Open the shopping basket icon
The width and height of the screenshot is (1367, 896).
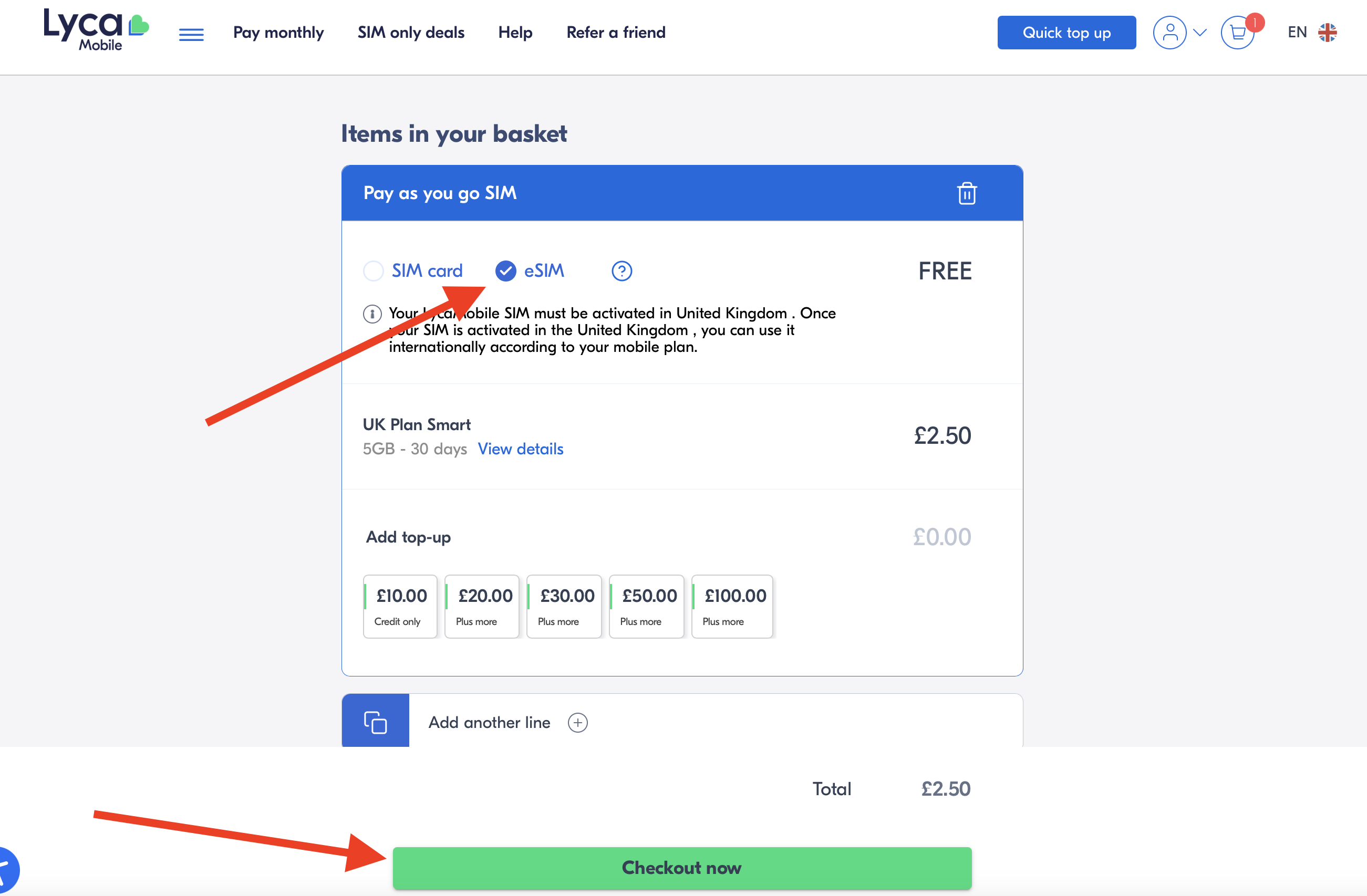point(1237,33)
